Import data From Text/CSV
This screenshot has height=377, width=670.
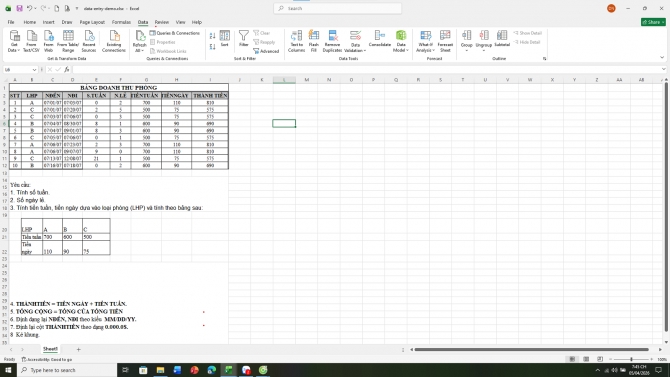point(31,41)
